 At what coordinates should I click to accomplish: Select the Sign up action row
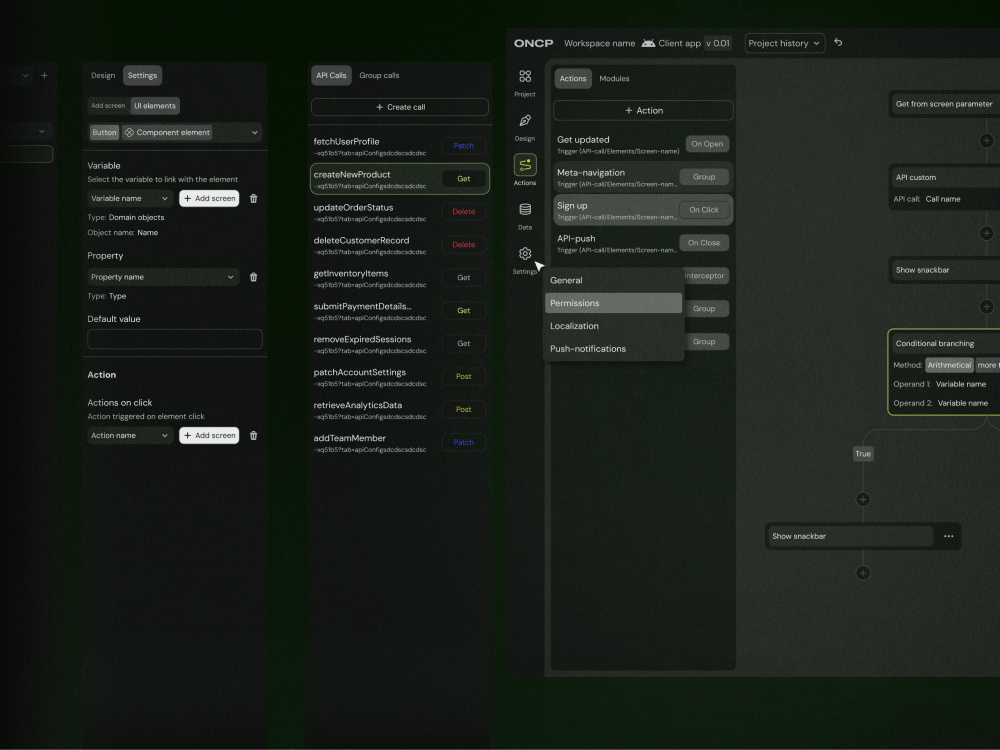click(x=643, y=210)
